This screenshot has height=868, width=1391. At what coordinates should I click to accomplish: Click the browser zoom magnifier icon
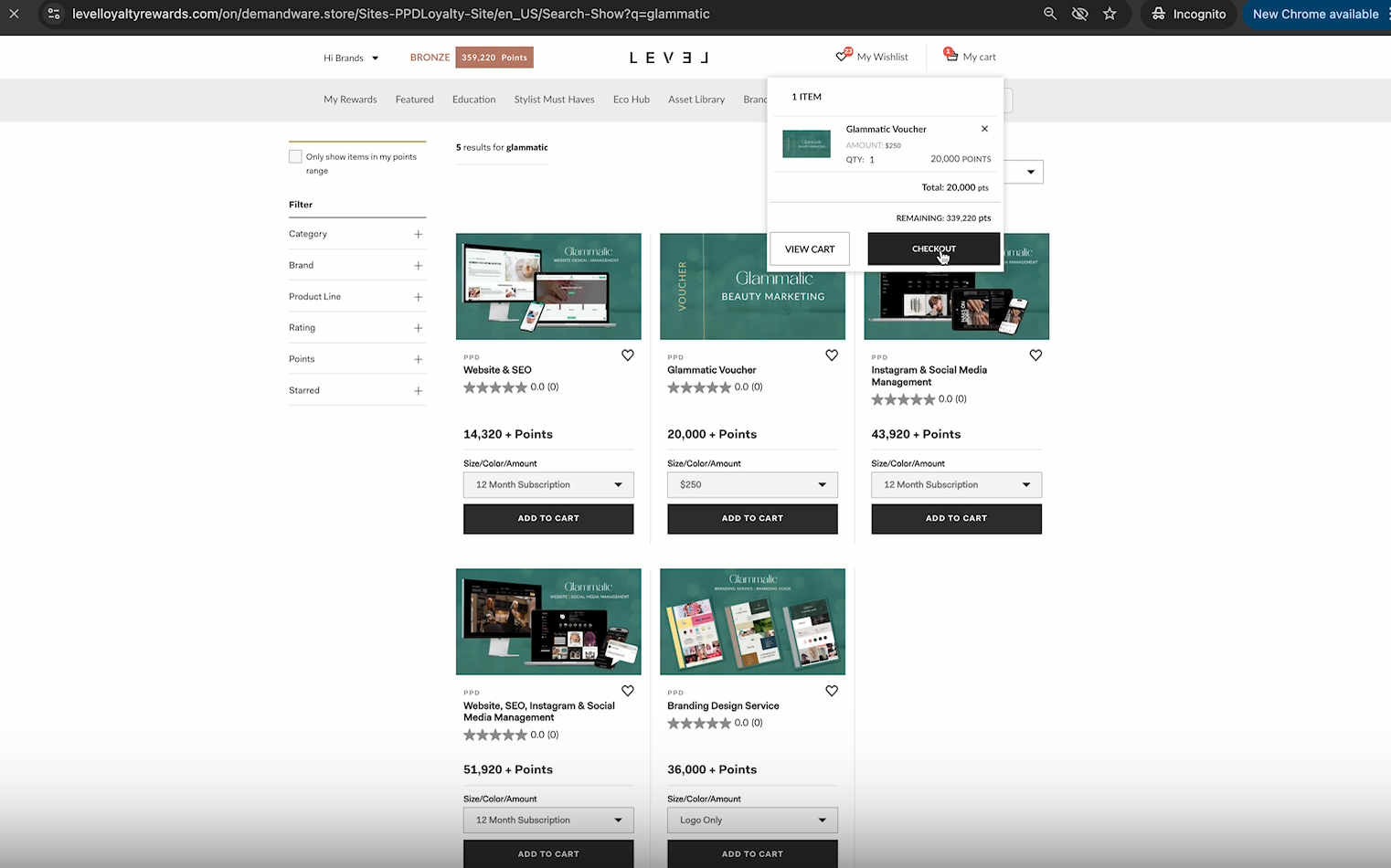pos(1050,14)
